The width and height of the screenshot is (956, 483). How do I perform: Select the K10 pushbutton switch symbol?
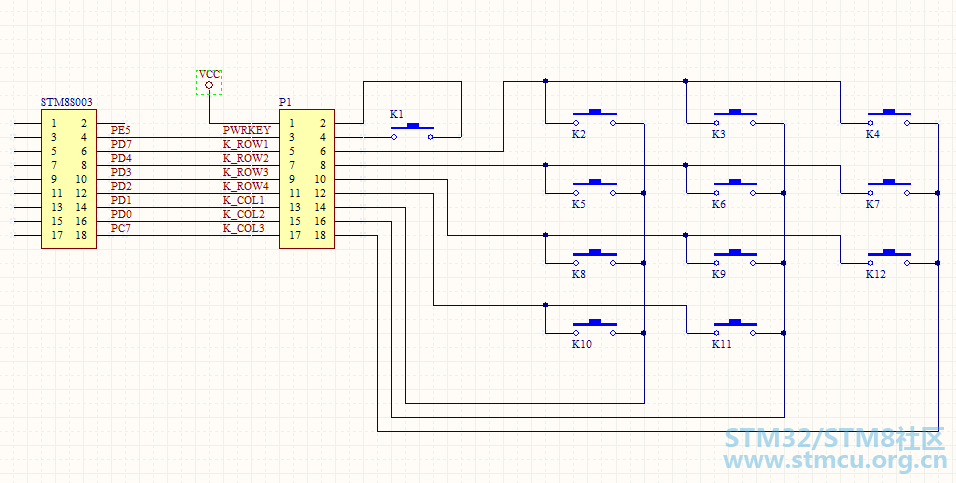coord(594,328)
